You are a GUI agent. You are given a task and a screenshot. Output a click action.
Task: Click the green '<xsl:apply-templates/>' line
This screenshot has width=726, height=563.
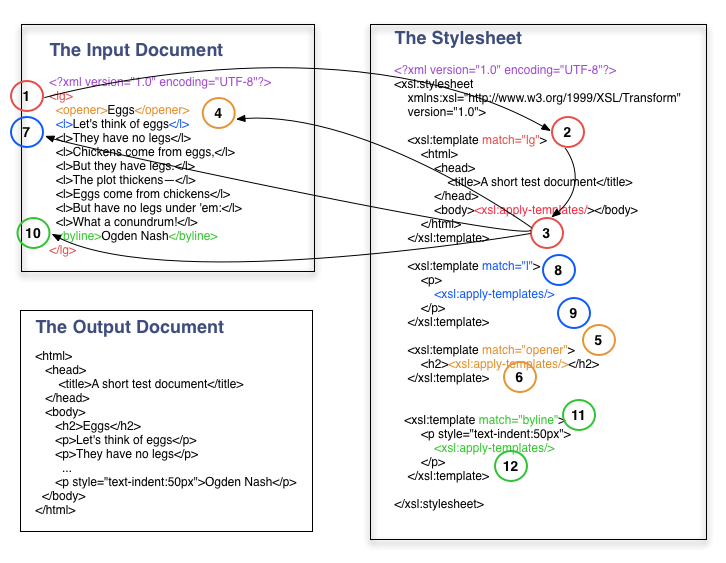coord(494,448)
